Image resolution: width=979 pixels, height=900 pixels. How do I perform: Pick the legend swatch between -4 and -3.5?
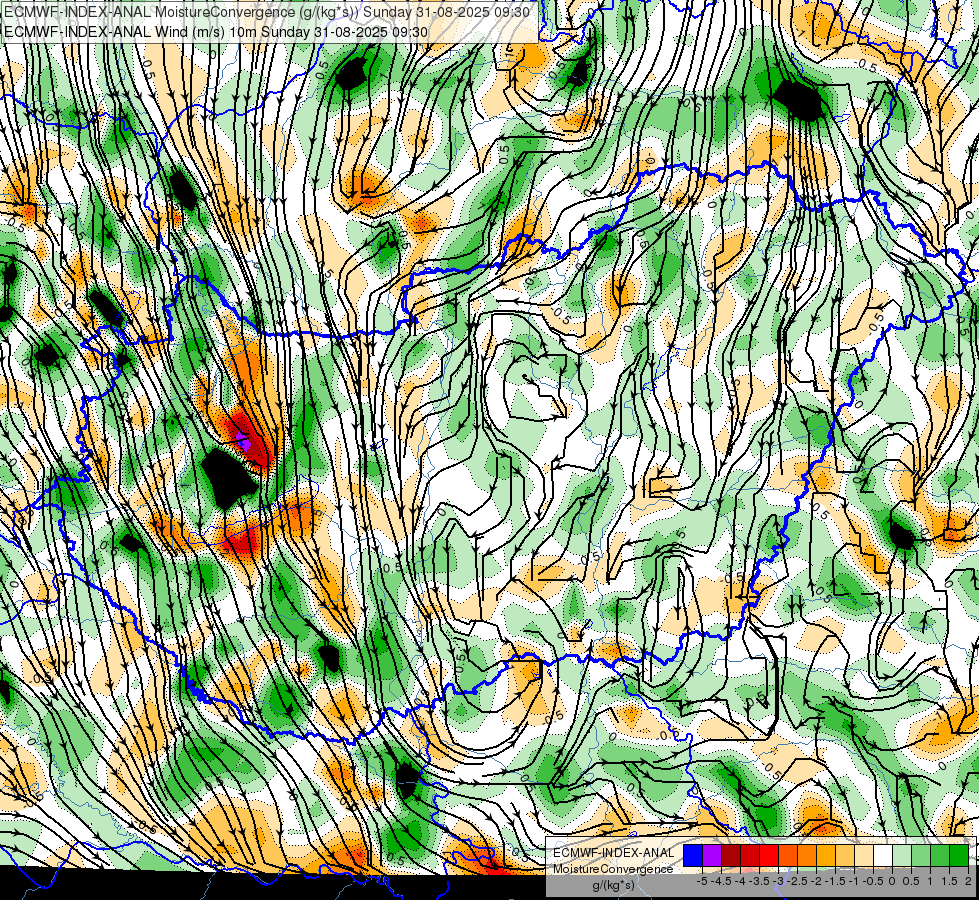[x=750, y=856]
